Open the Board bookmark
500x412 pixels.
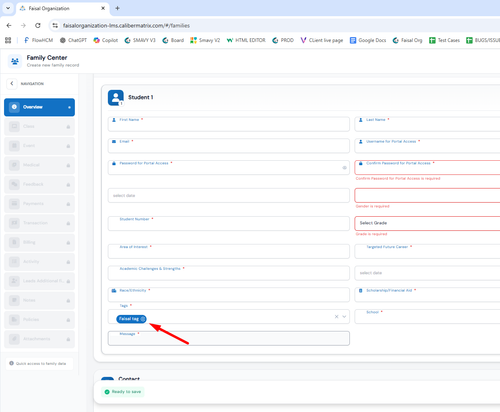coord(173,40)
